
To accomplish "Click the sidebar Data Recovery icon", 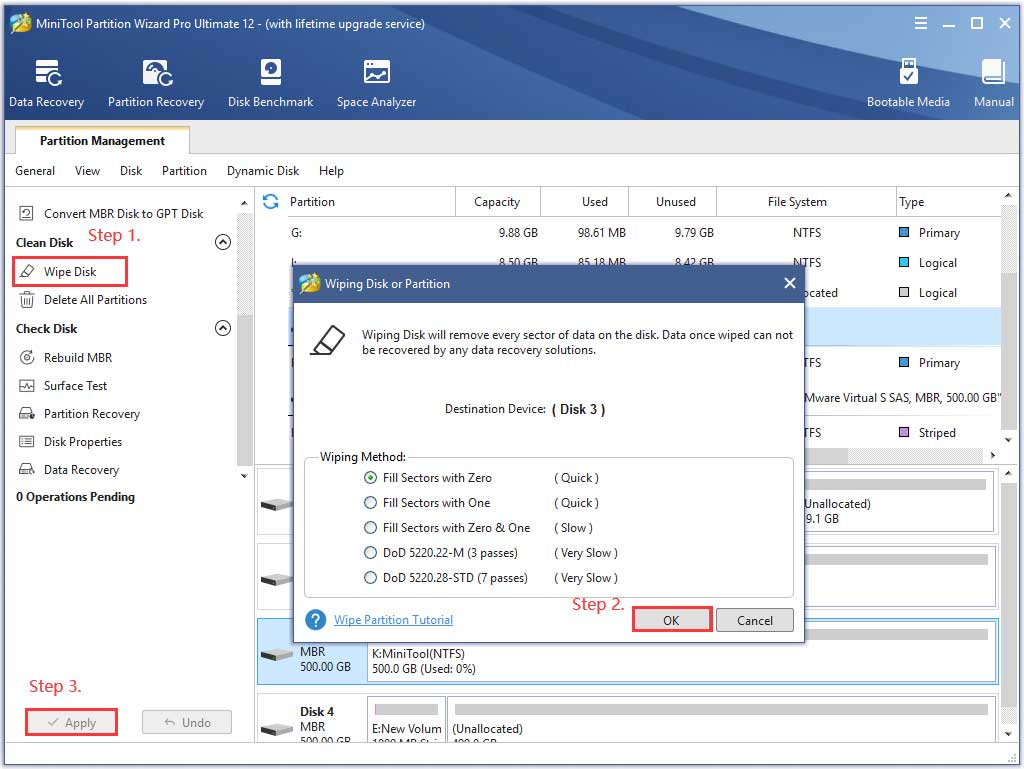I will click(27, 469).
